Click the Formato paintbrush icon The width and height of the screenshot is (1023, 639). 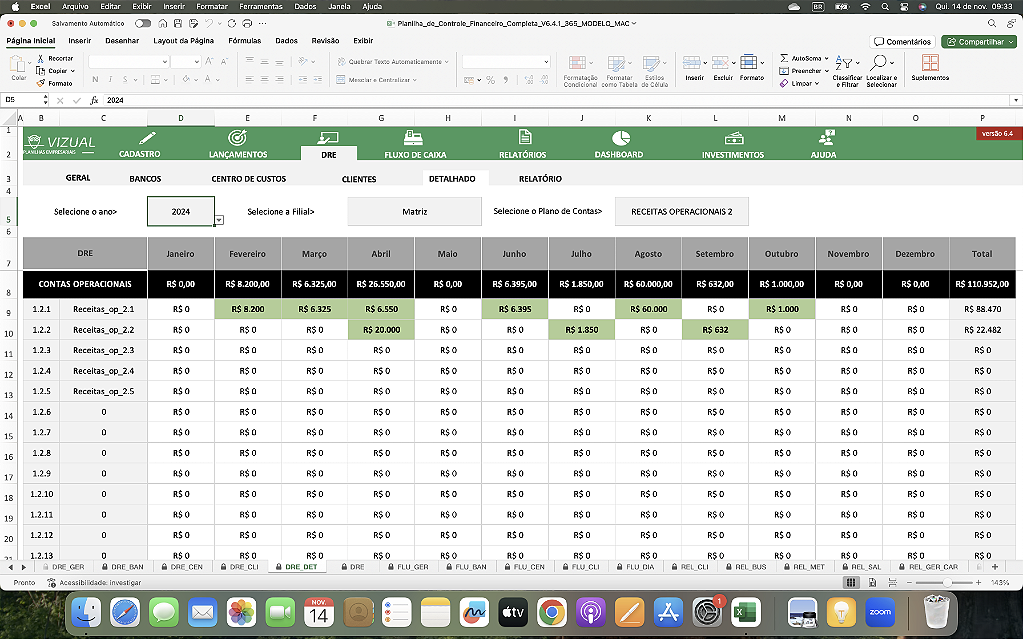tap(40, 83)
